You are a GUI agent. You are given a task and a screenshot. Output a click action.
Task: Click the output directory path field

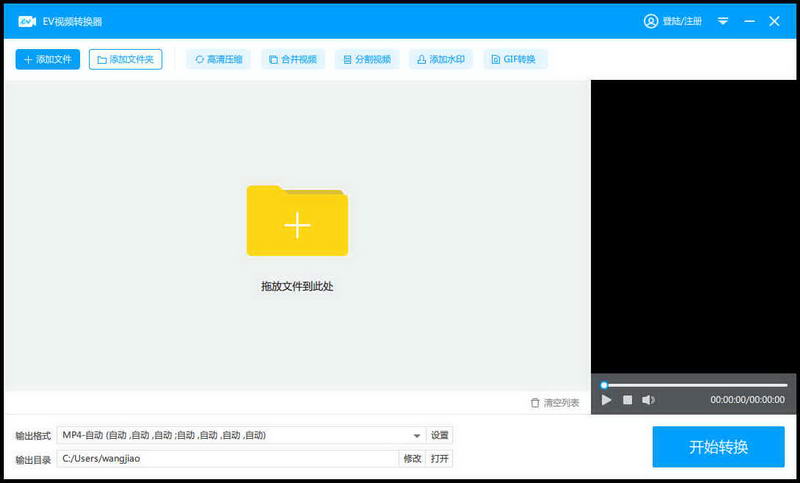(x=228, y=459)
